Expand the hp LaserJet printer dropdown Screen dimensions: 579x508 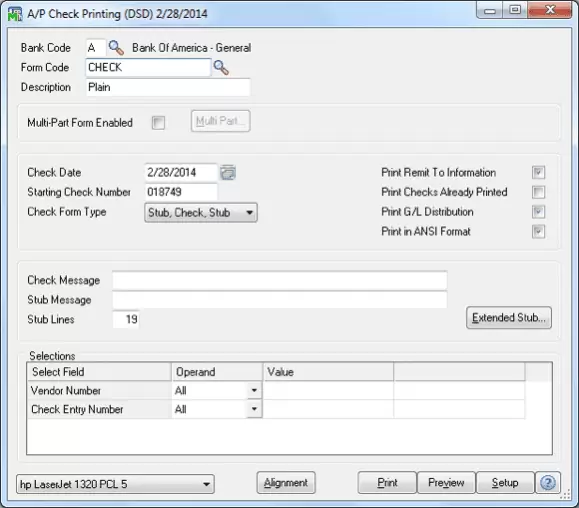pos(115,484)
